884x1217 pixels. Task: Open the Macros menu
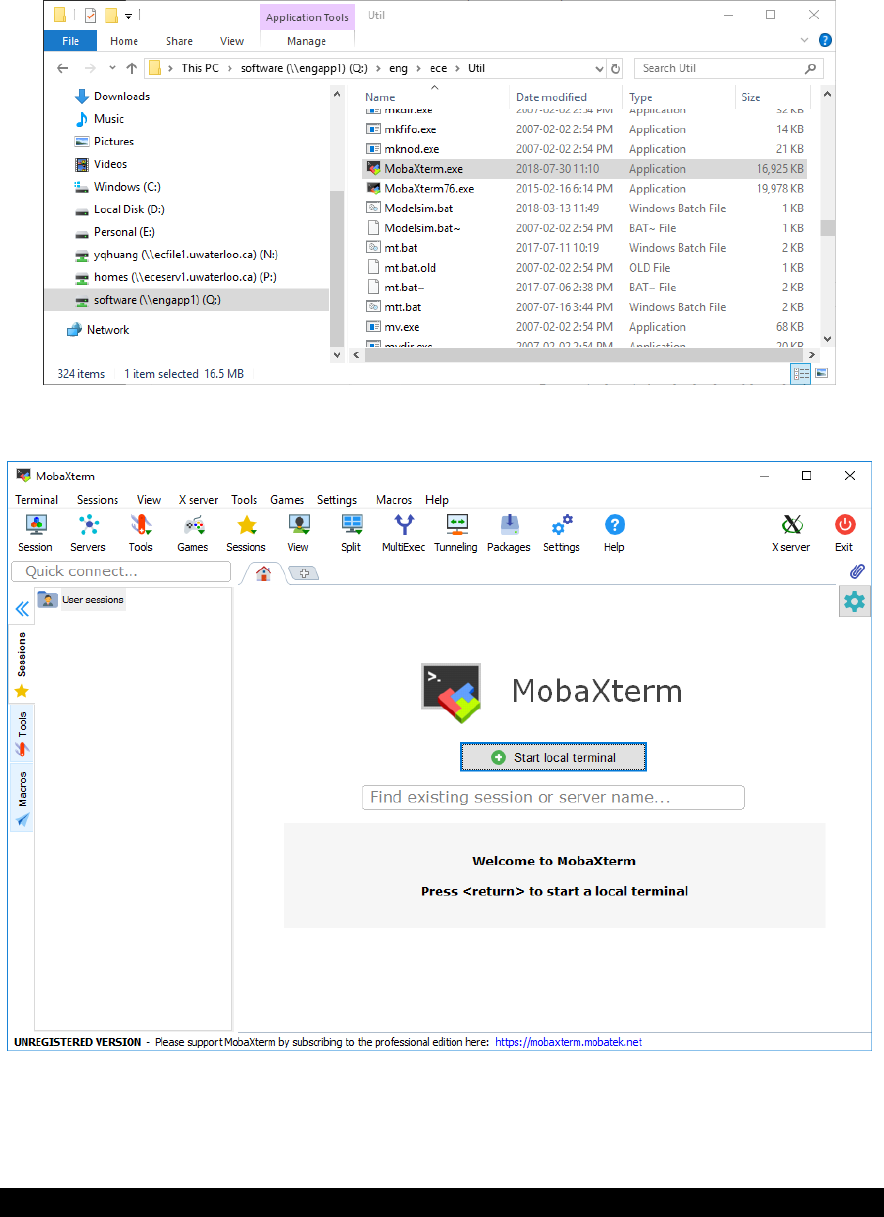tap(394, 500)
